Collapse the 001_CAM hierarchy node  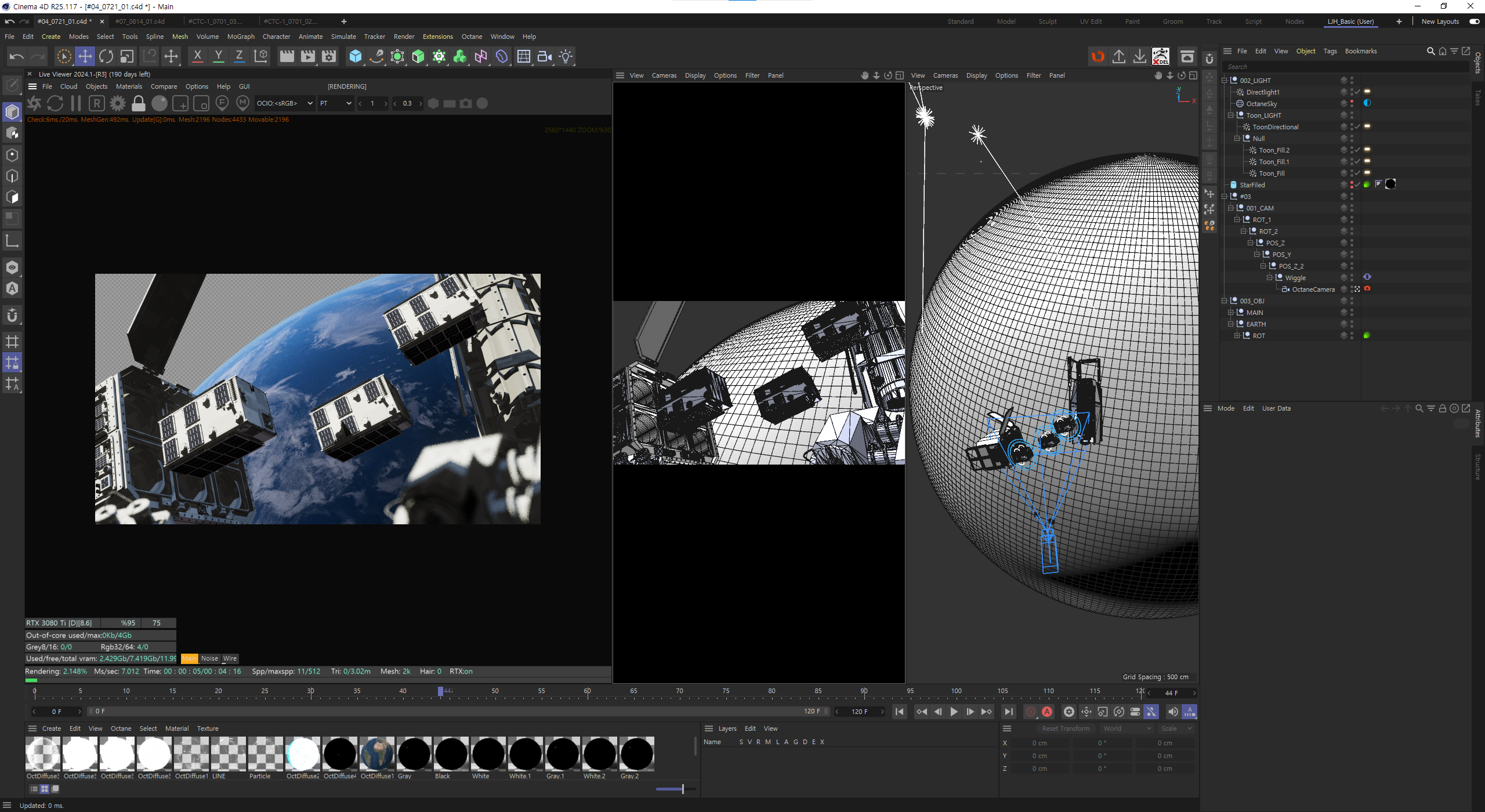(1230, 208)
